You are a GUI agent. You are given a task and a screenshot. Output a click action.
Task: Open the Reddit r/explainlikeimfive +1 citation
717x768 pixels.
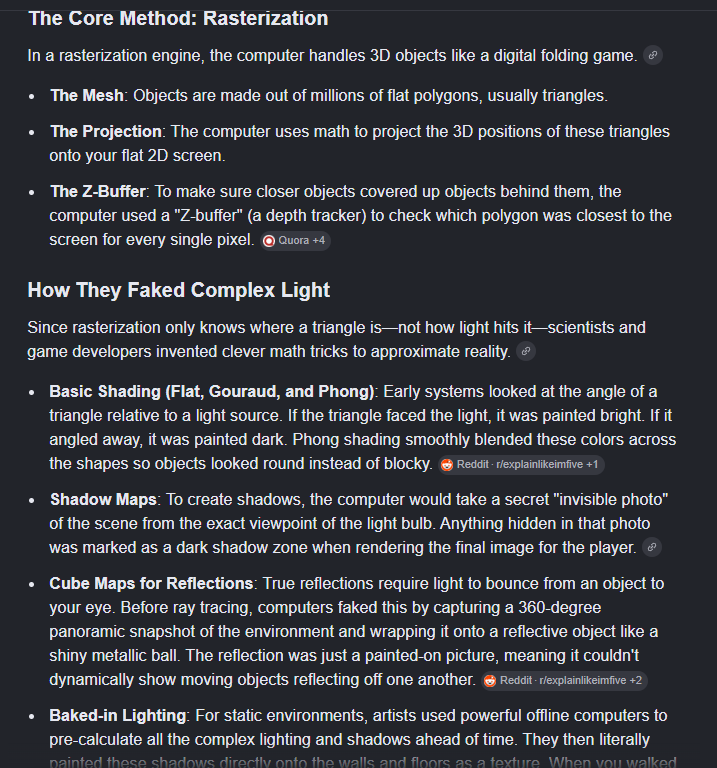pyautogui.click(x=521, y=464)
